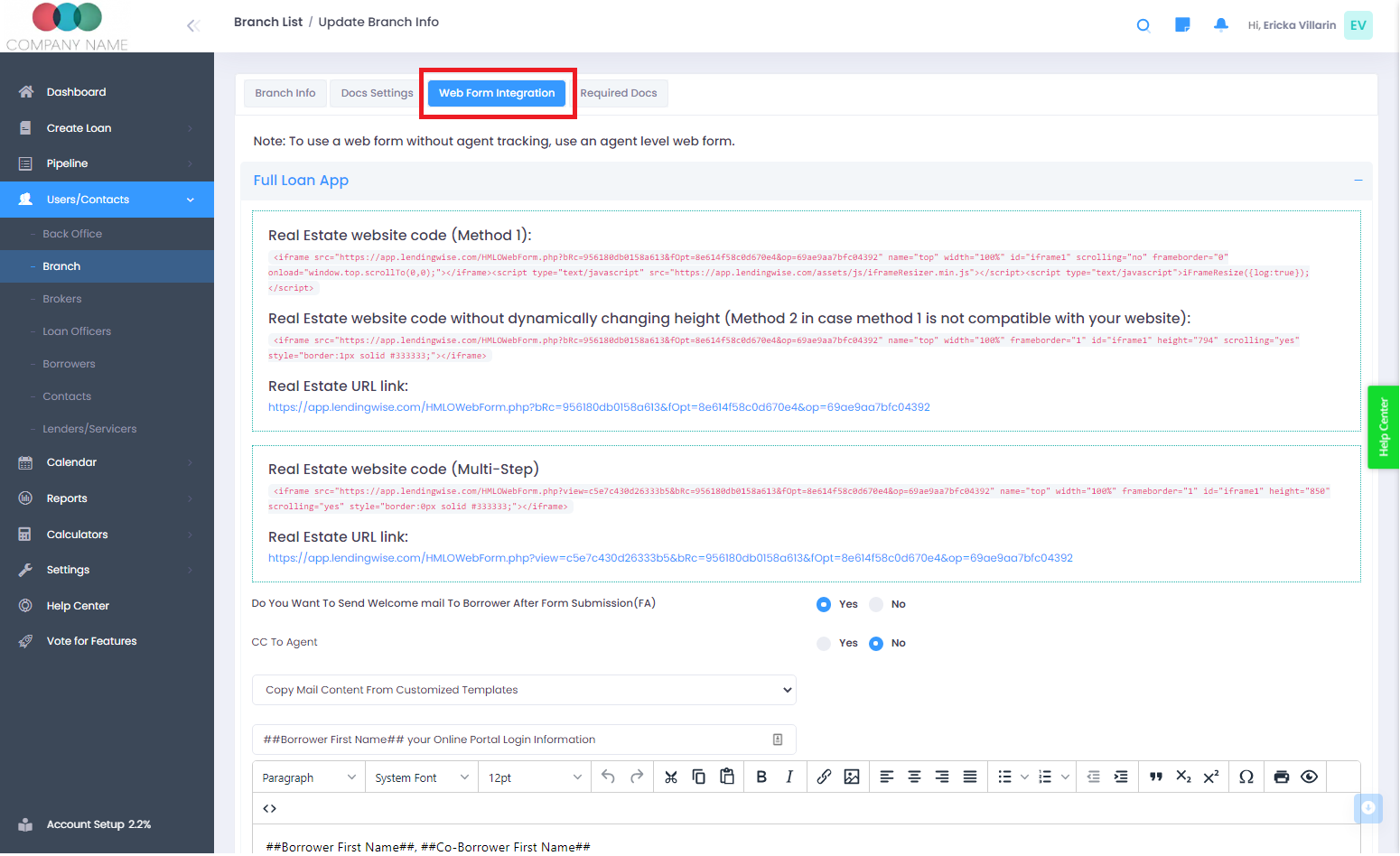Expand bullet list style options arrow
1400x856 pixels.
pos(1024,777)
